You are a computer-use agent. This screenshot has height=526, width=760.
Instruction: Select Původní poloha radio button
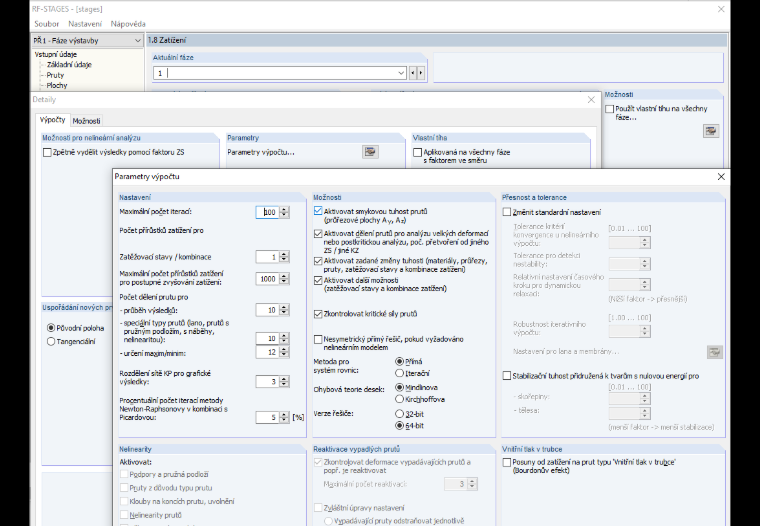click(51, 328)
